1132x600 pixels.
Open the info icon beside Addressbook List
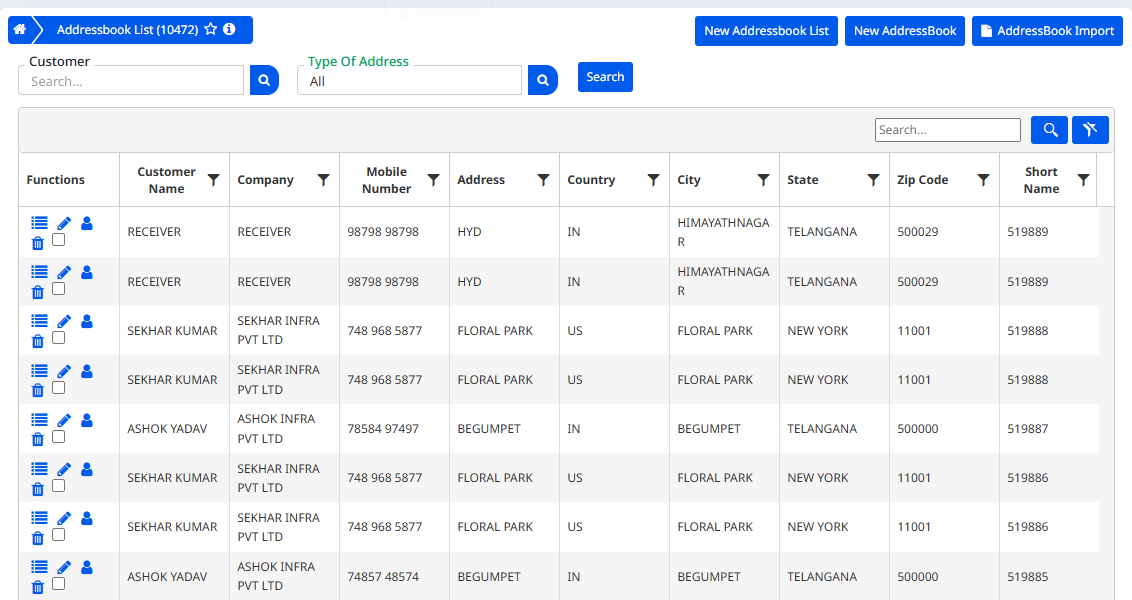tap(230, 30)
